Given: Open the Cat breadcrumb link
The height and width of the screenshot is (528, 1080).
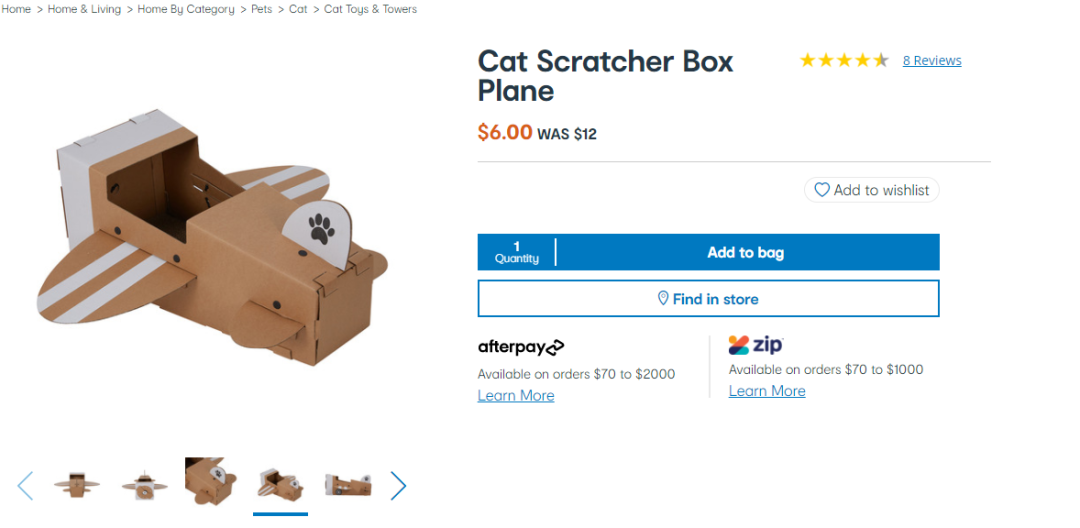Looking at the screenshot, I should click(298, 10).
